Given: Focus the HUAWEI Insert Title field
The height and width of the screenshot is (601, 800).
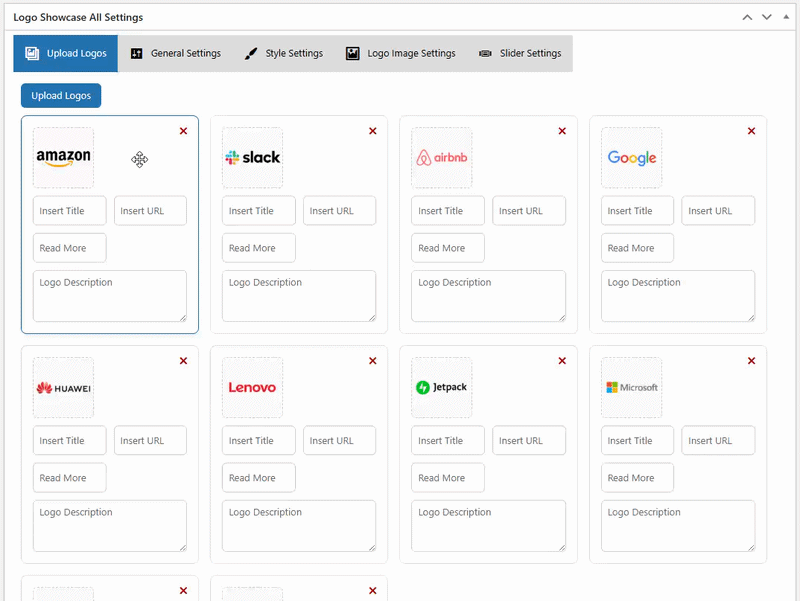Looking at the screenshot, I should click(x=69, y=440).
